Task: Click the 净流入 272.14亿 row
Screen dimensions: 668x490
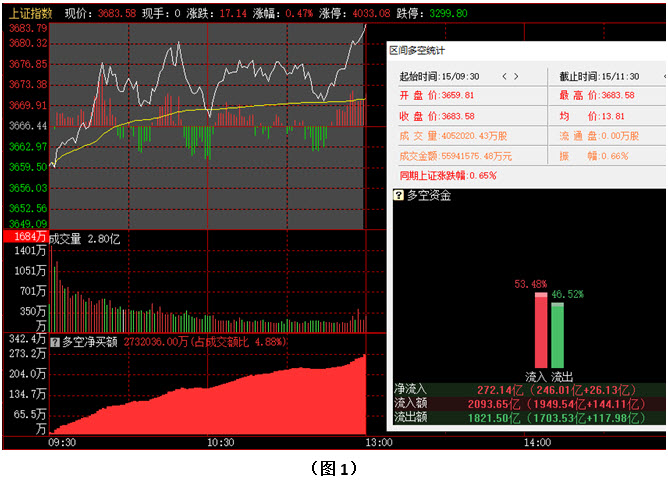Action: click(x=529, y=389)
